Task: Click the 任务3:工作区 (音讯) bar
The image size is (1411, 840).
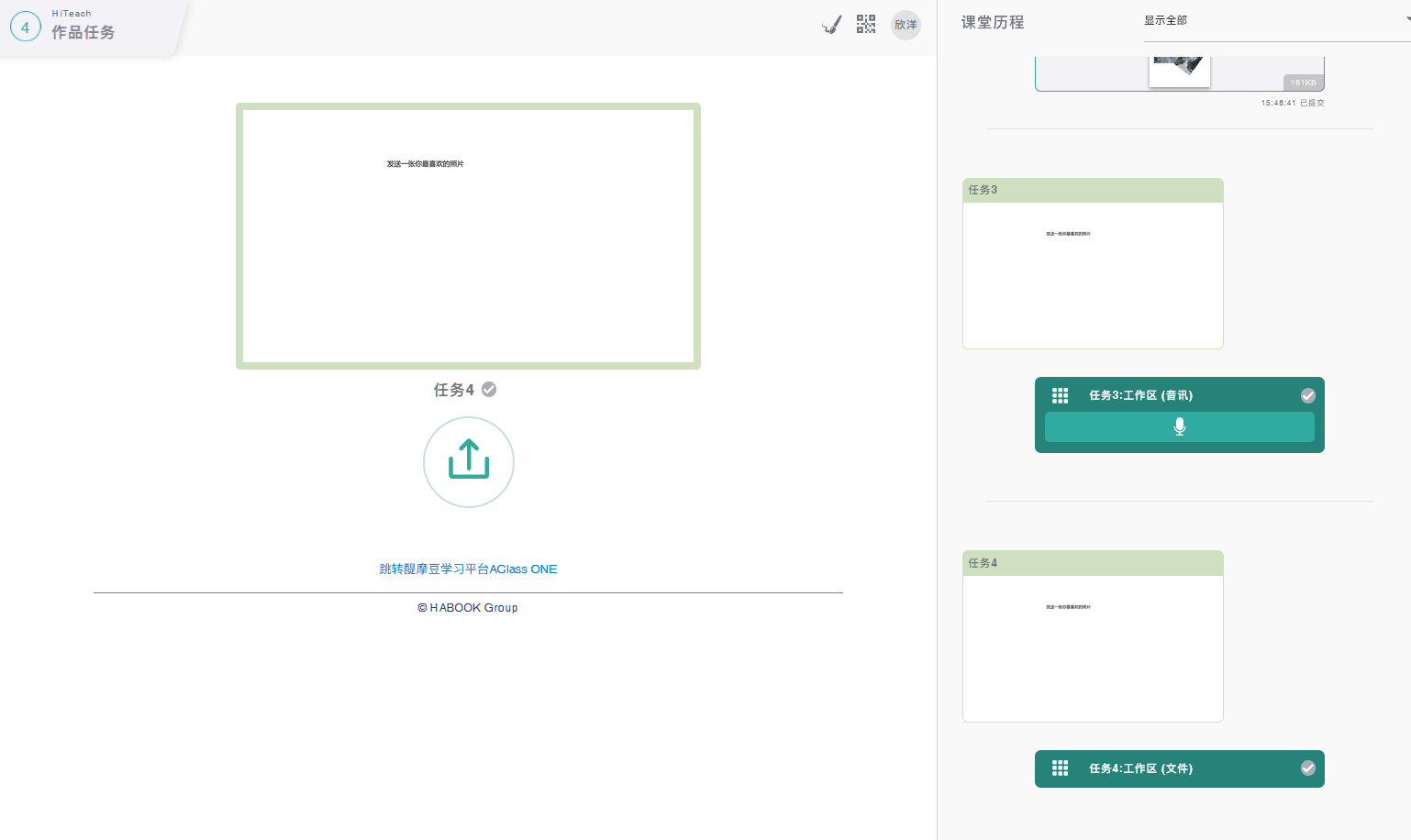Action: click(1179, 395)
